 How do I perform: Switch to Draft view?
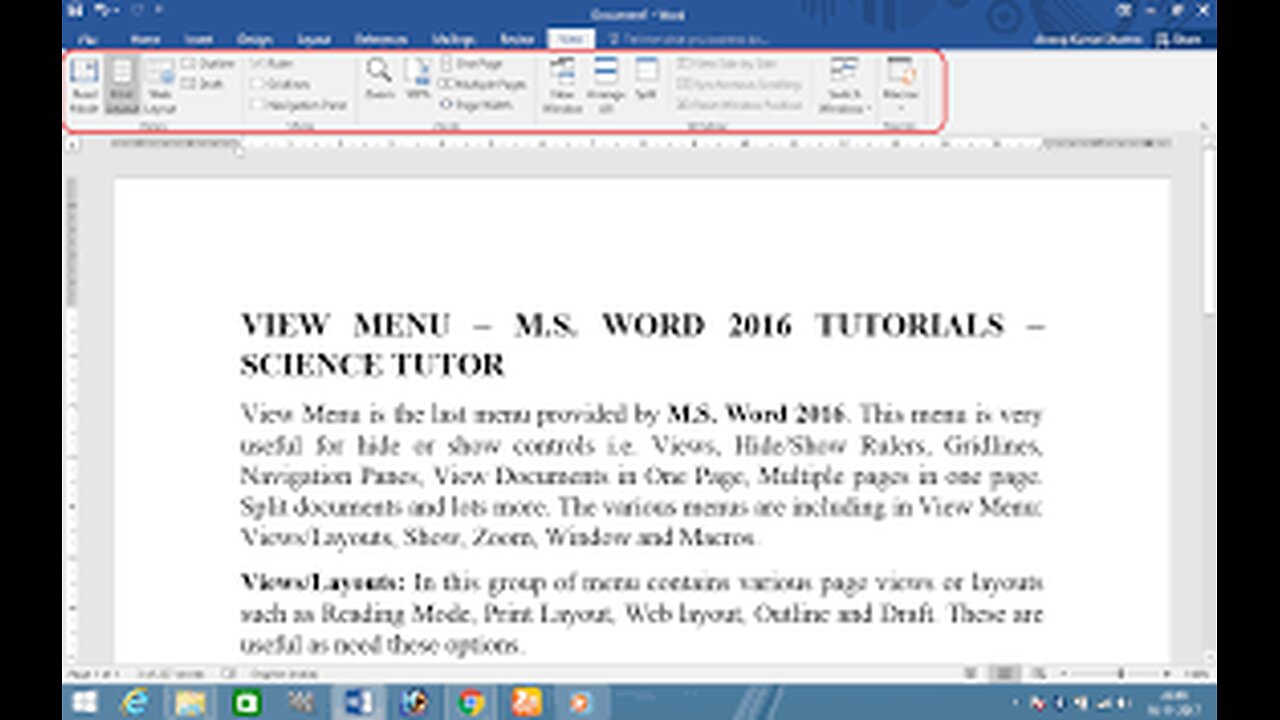pos(203,84)
